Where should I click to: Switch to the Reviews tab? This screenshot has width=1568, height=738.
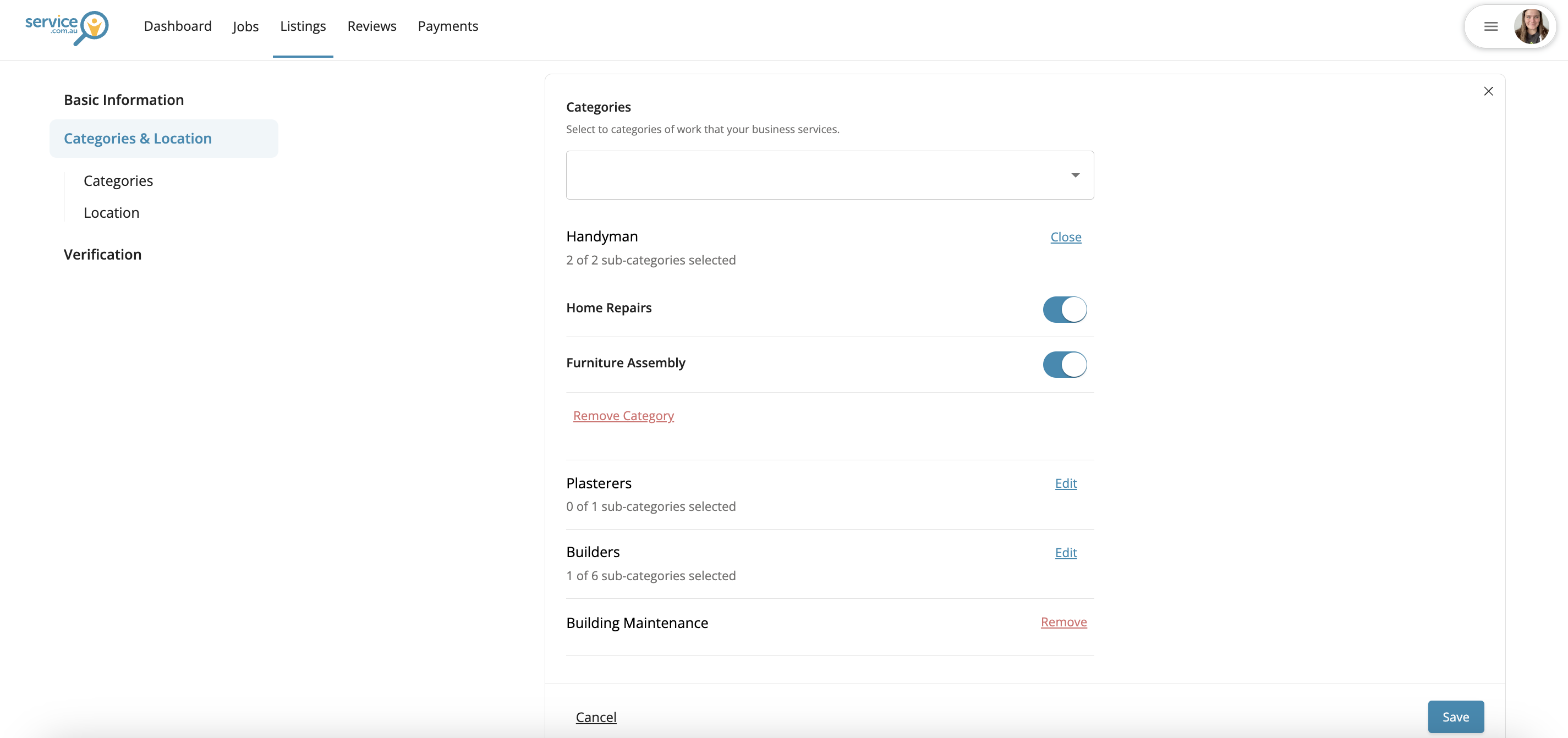tap(371, 26)
